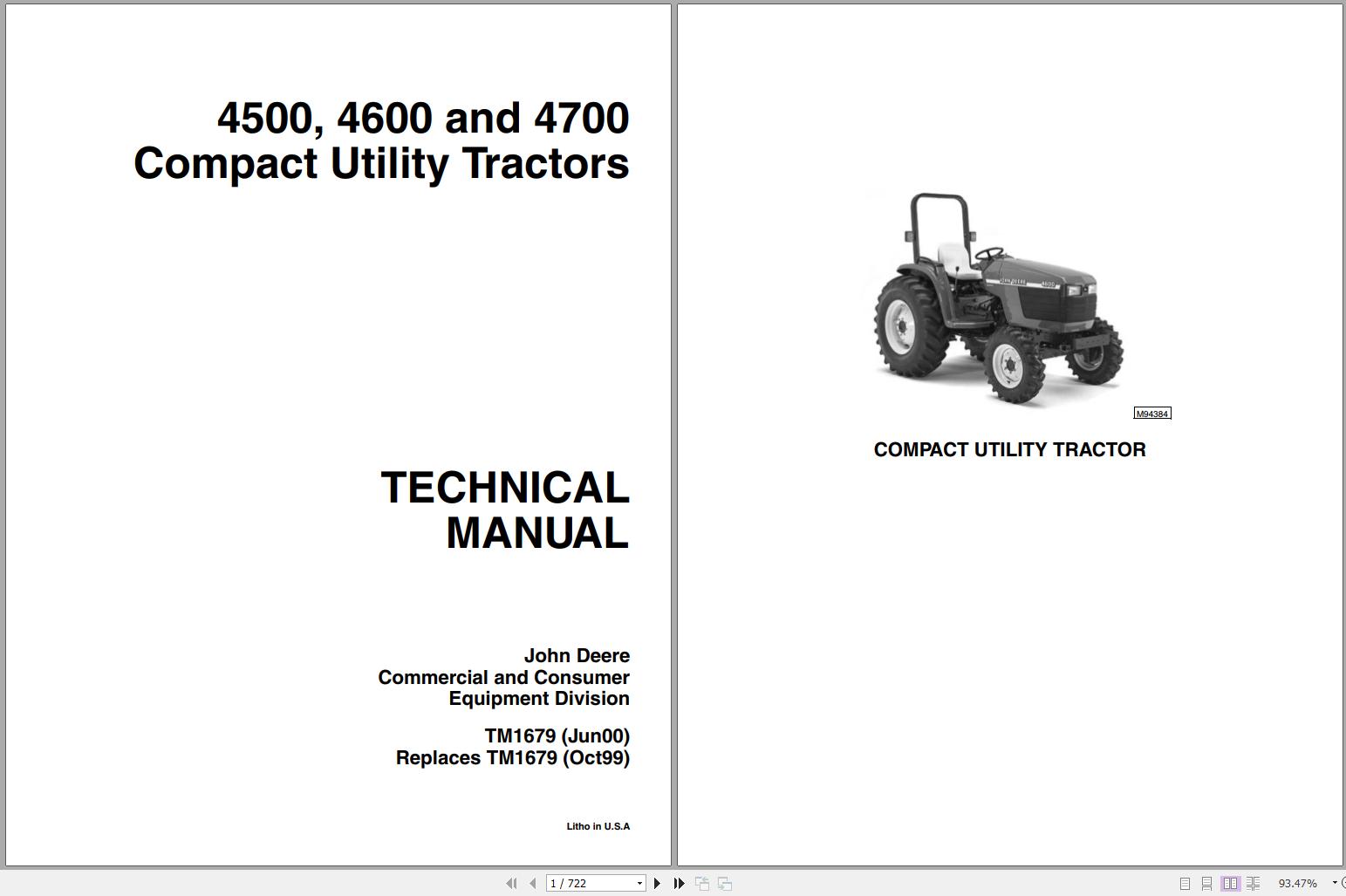Click the John Deere text line
The width and height of the screenshot is (1346, 896).
coord(577,655)
